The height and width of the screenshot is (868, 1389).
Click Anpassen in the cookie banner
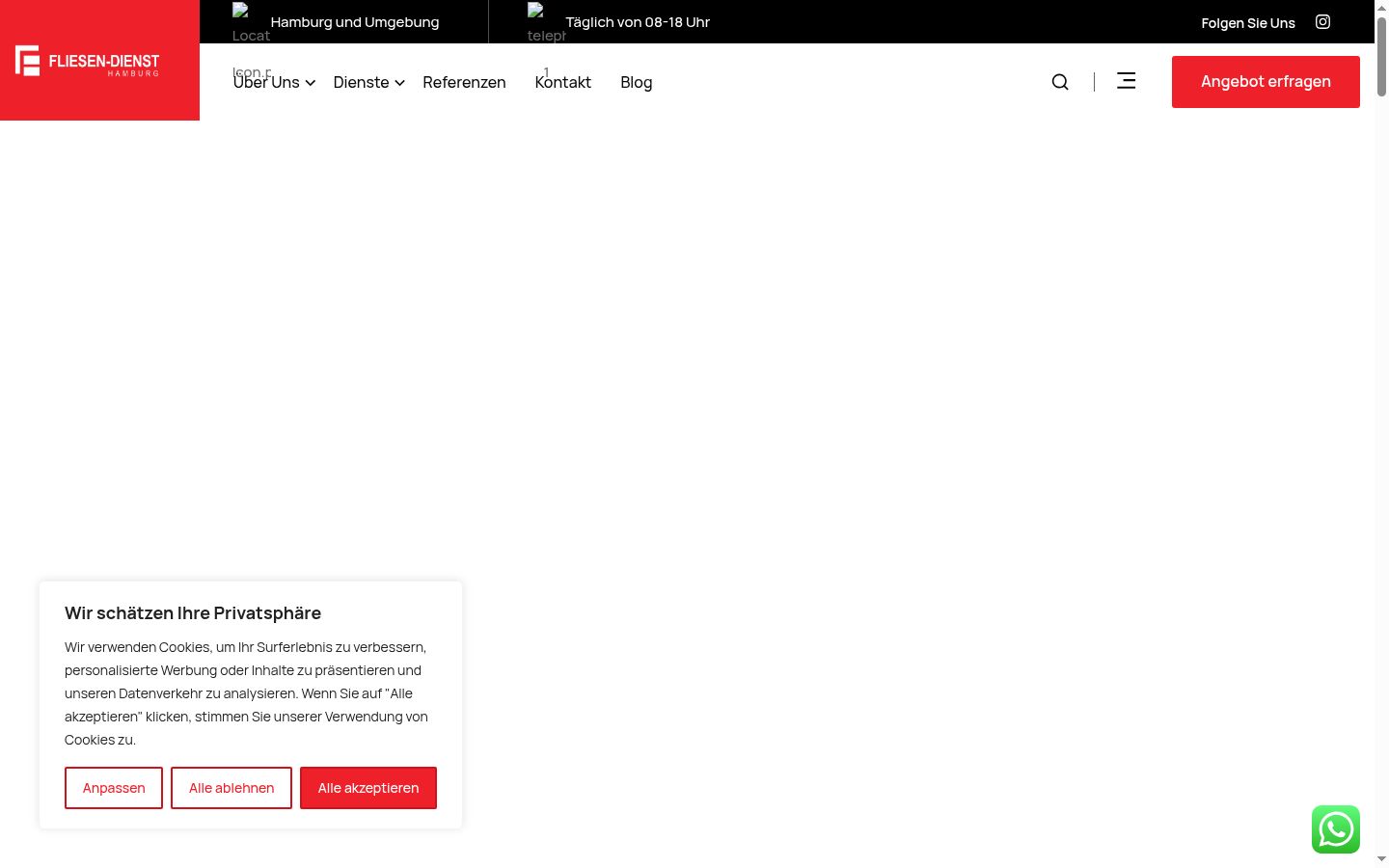click(114, 788)
